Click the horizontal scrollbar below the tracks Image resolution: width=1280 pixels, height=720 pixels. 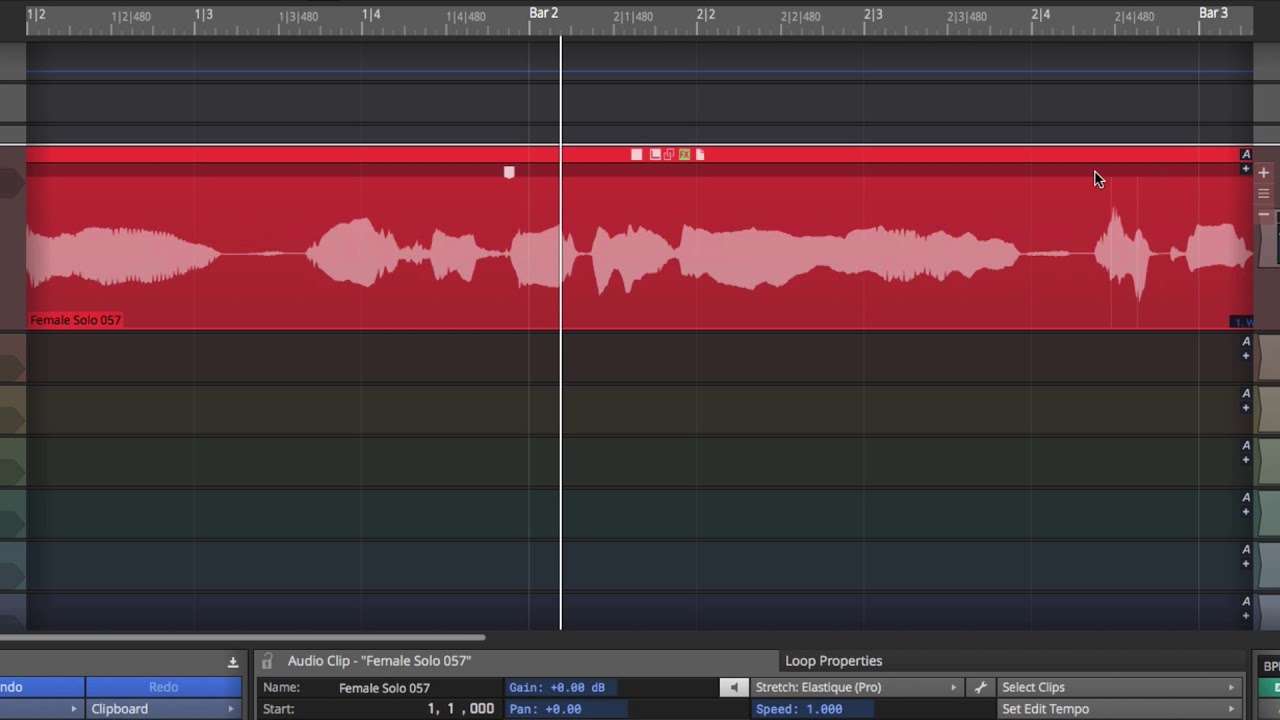coord(242,638)
